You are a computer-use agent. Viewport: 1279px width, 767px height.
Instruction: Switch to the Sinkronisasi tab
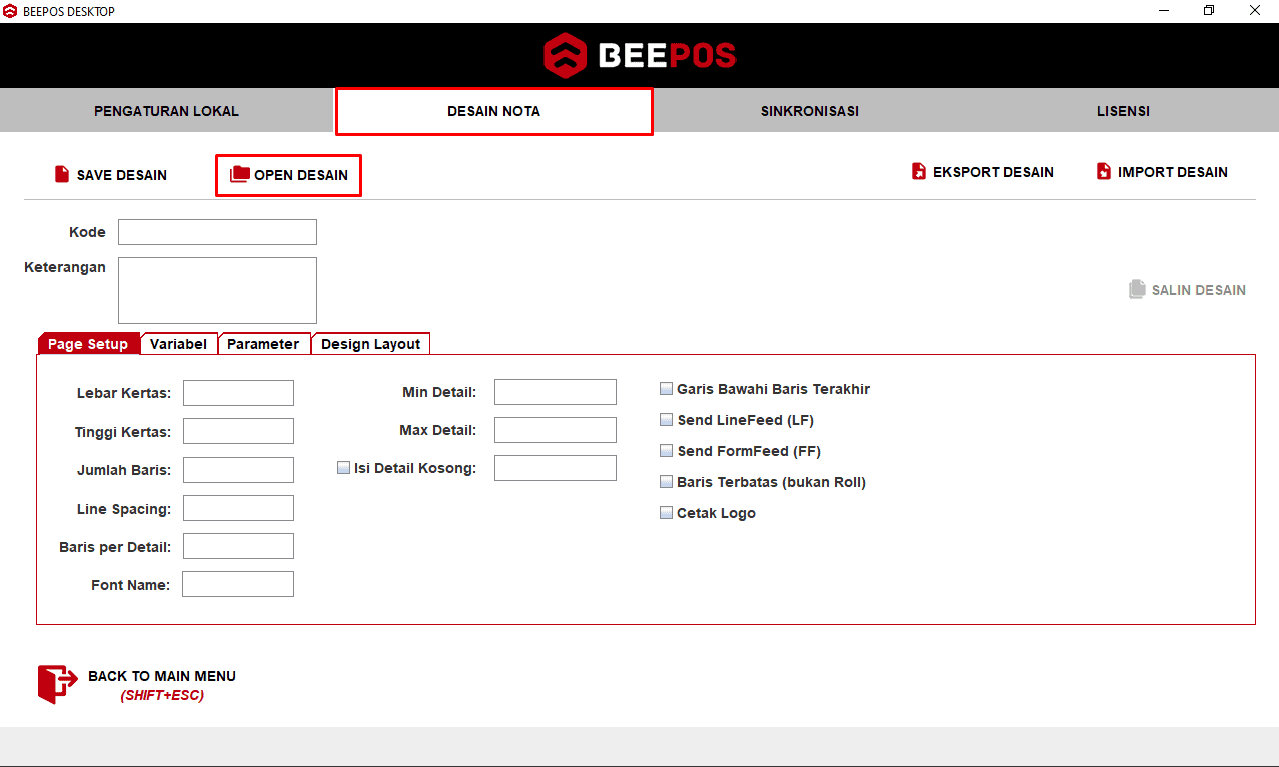point(810,110)
